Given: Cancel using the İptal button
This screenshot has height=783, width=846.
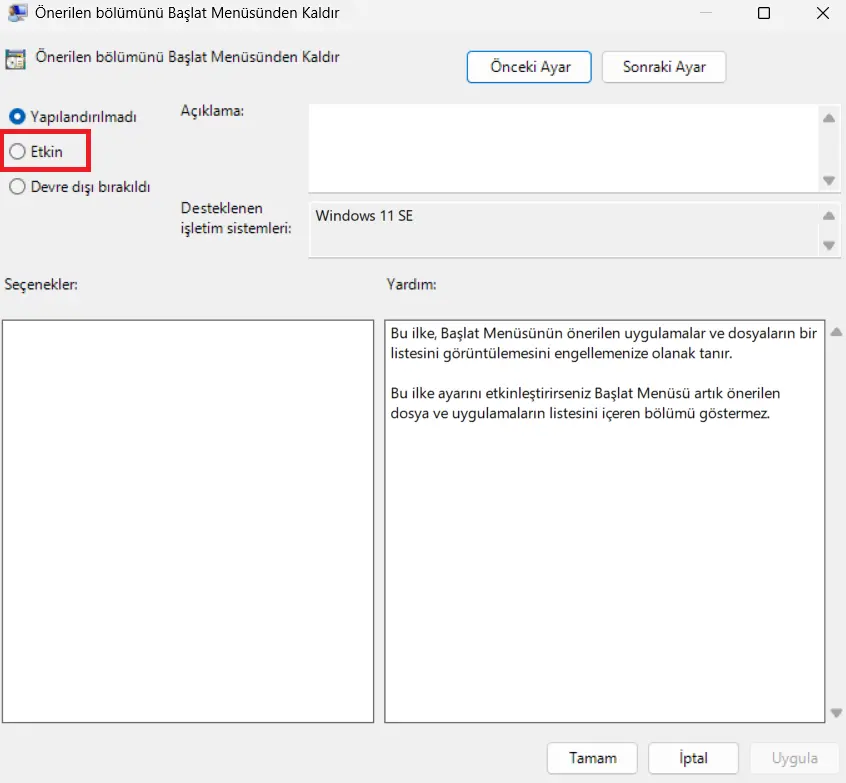Looking at the screenshot, I should (x=693, y=758).
